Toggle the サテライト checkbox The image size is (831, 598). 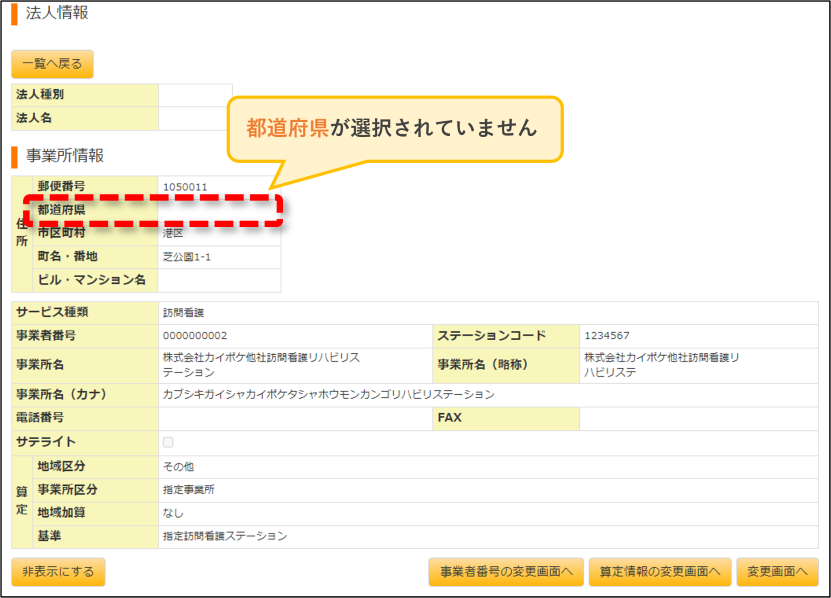168,442
